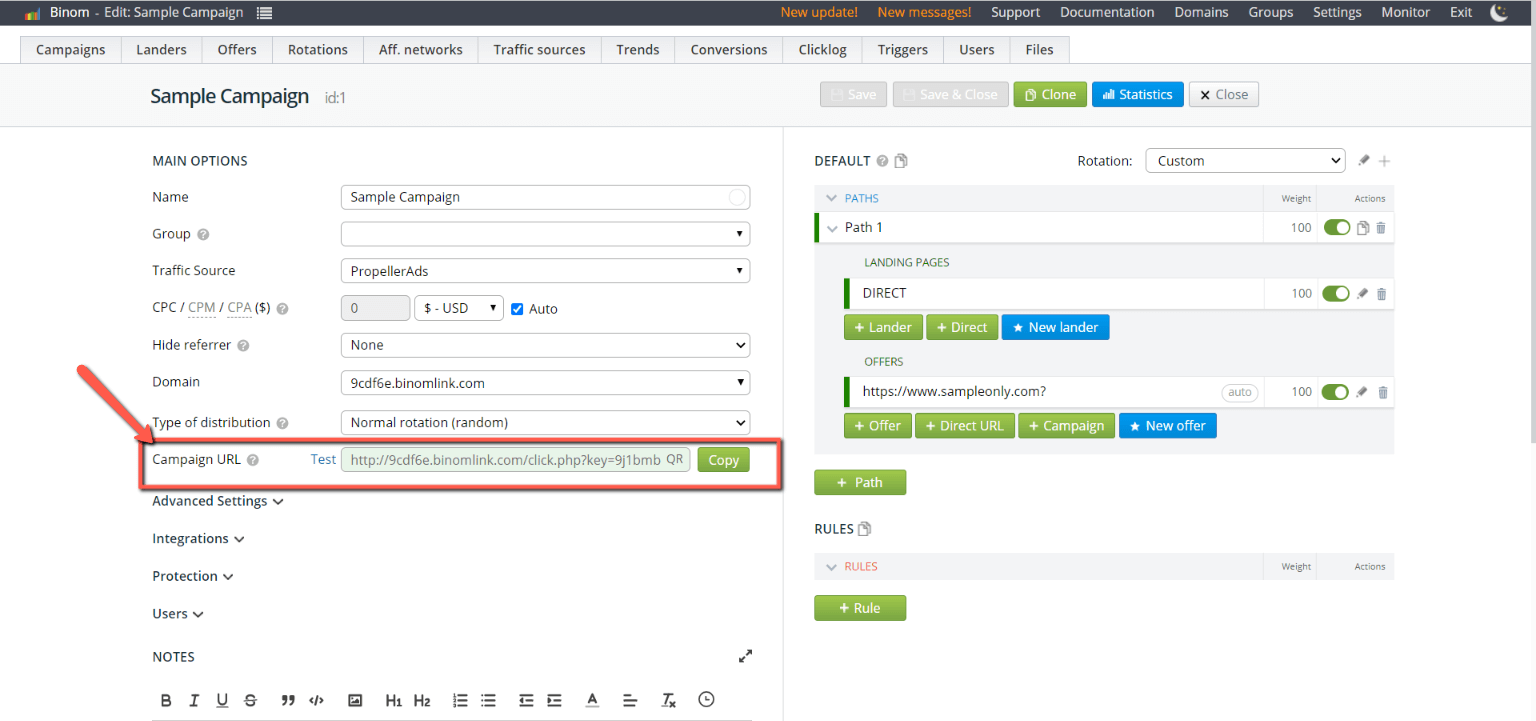
Task: Edit the selected rotation pencil icon
Action: (x=1364, y=160)
